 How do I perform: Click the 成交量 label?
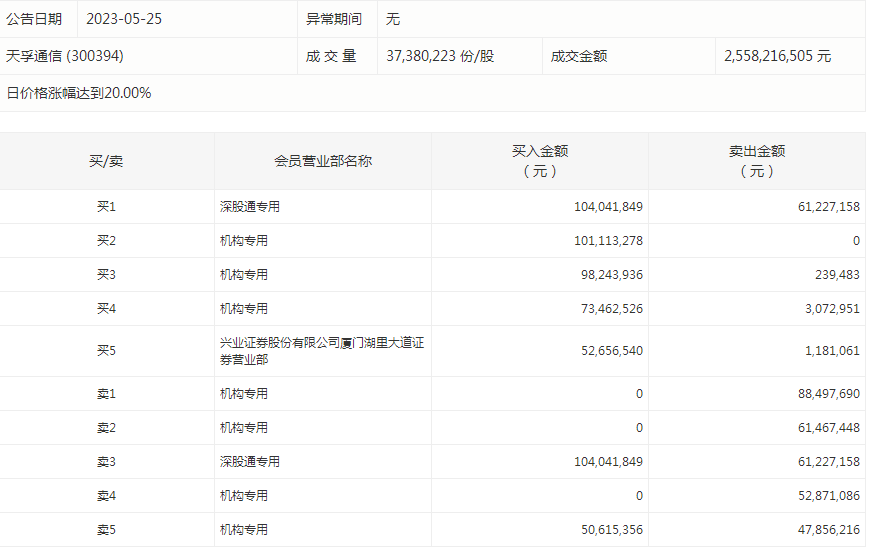[x=331, y=56]
